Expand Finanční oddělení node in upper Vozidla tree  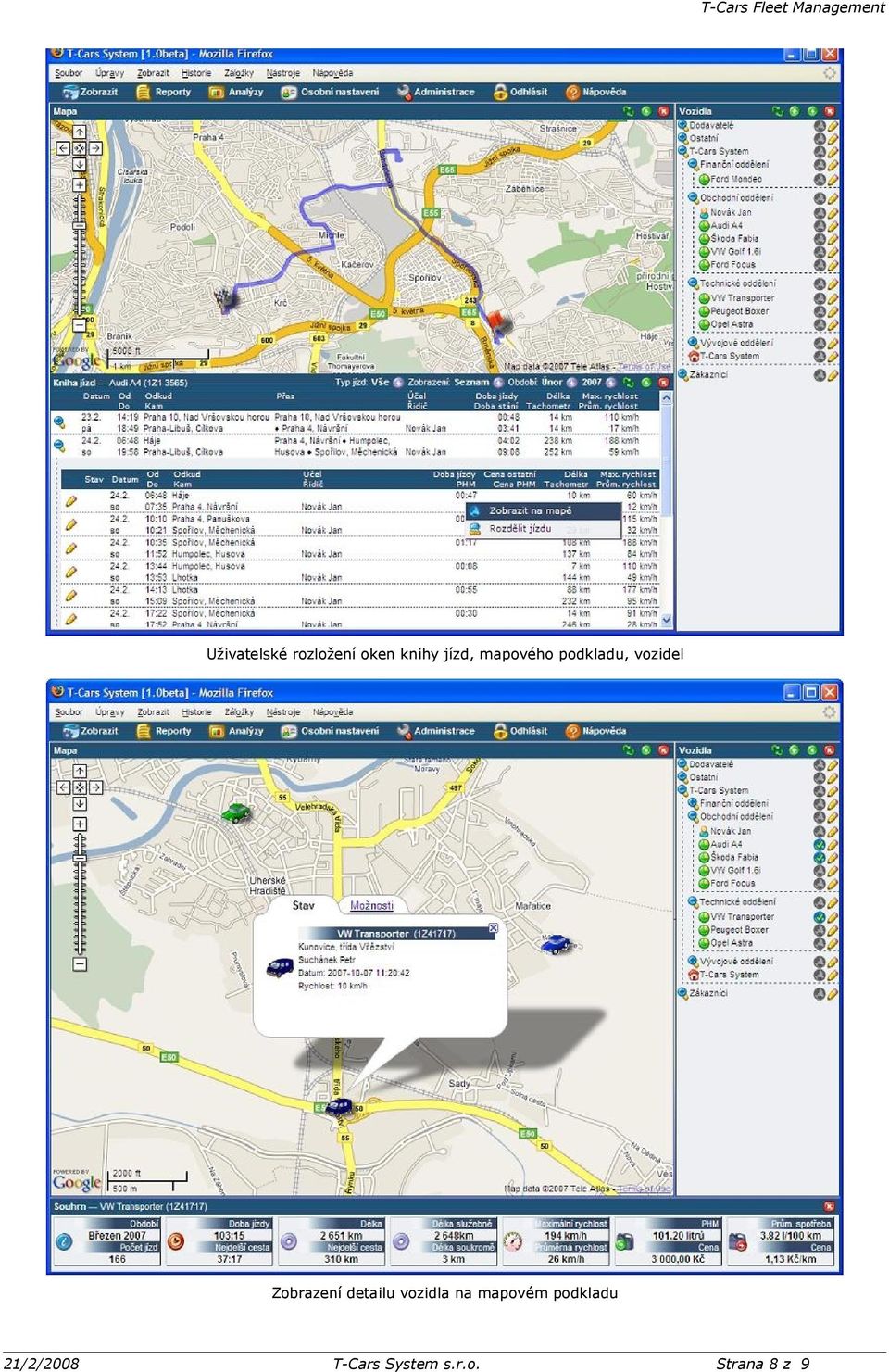pyautogui.click(x=694, y=164)
